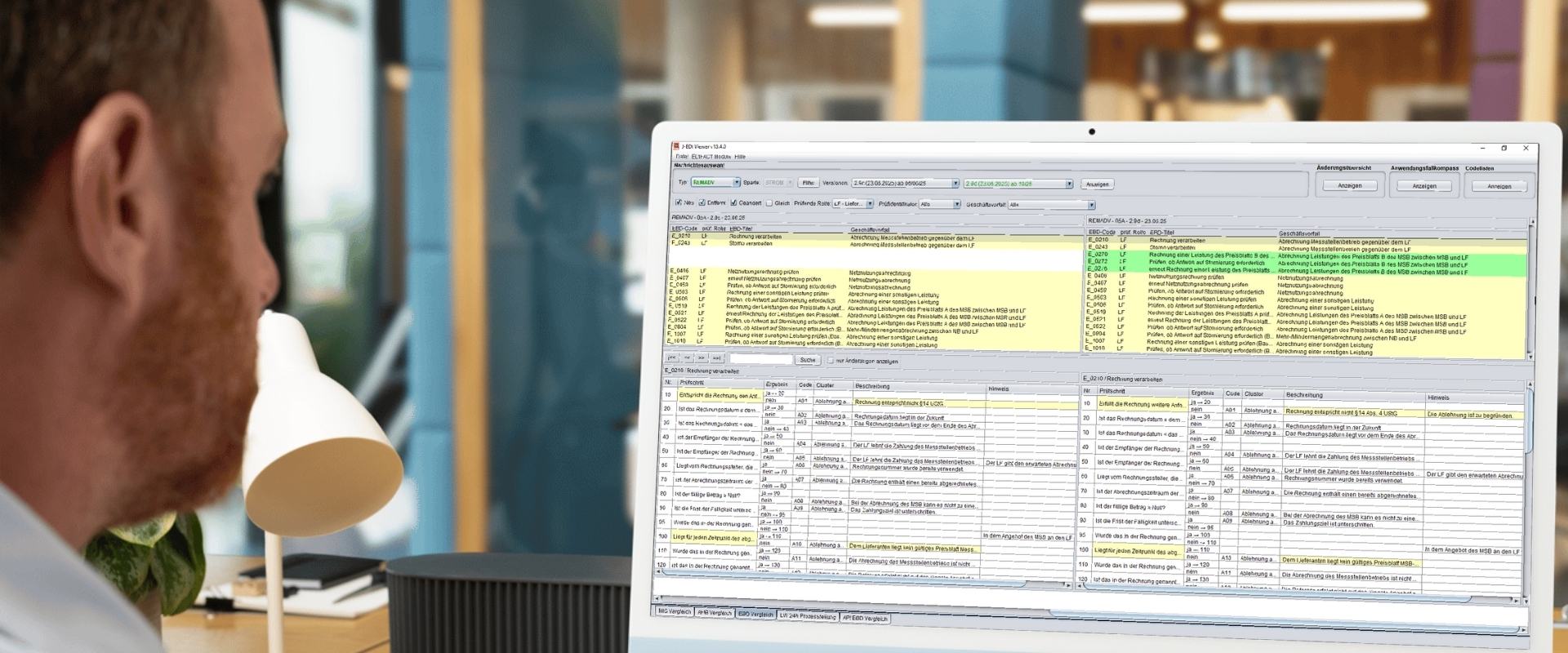This screenshot has width=1568, height=653.
Task: Open the LW 24h Prozessteilung tab
Action: point(808,616)
